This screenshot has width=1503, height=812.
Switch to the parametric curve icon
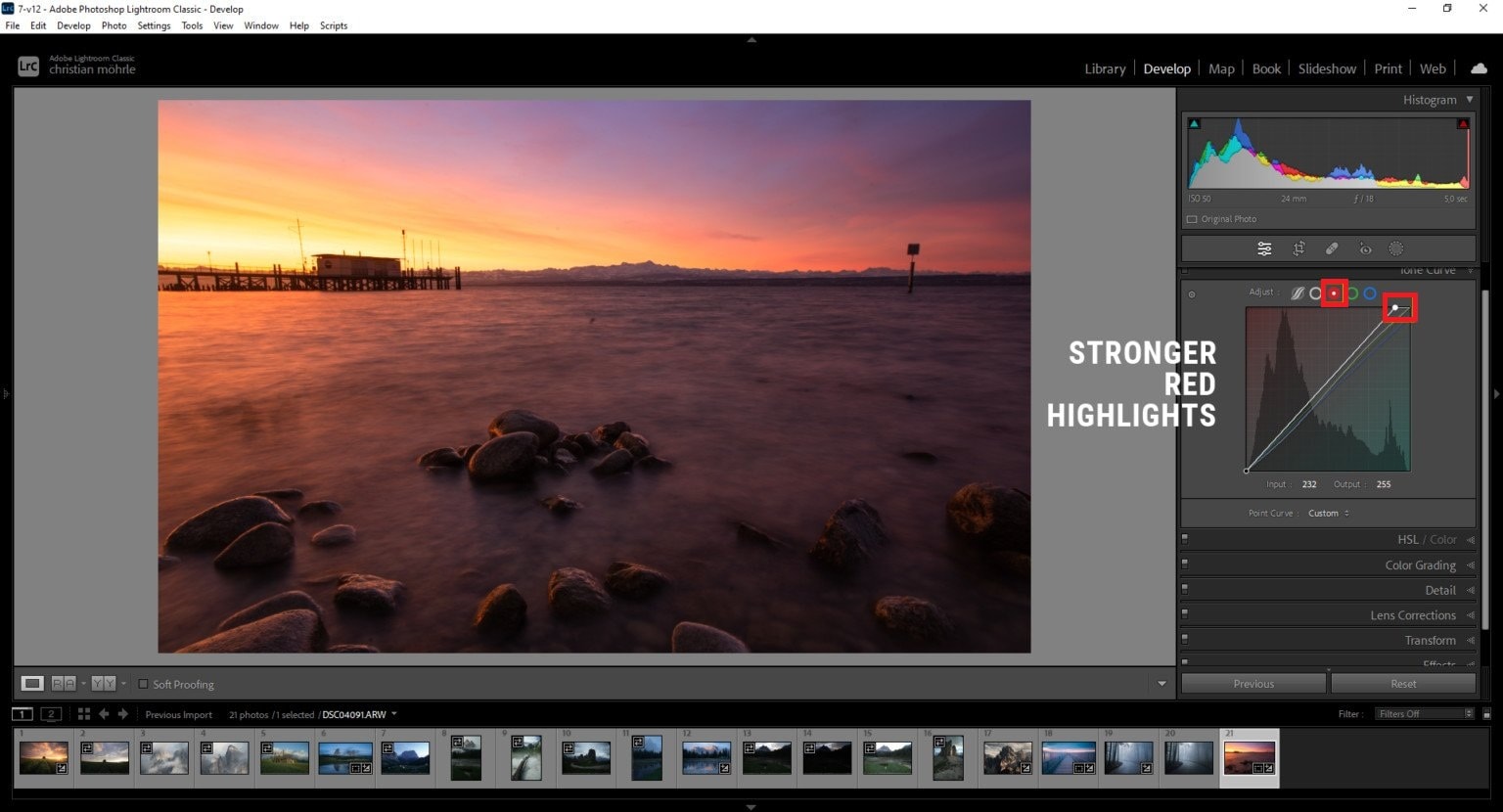point(1298,293)
